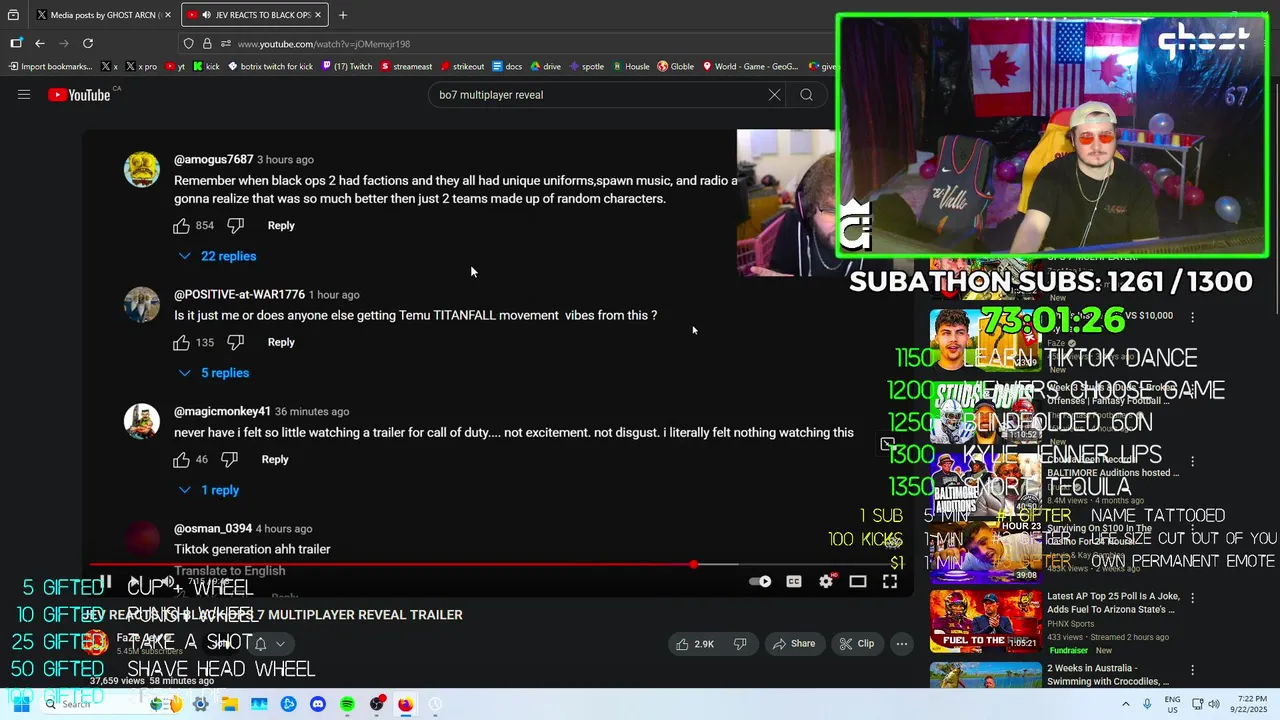
Task: Open a new browser tab
Action: click(x=343, y=15)
